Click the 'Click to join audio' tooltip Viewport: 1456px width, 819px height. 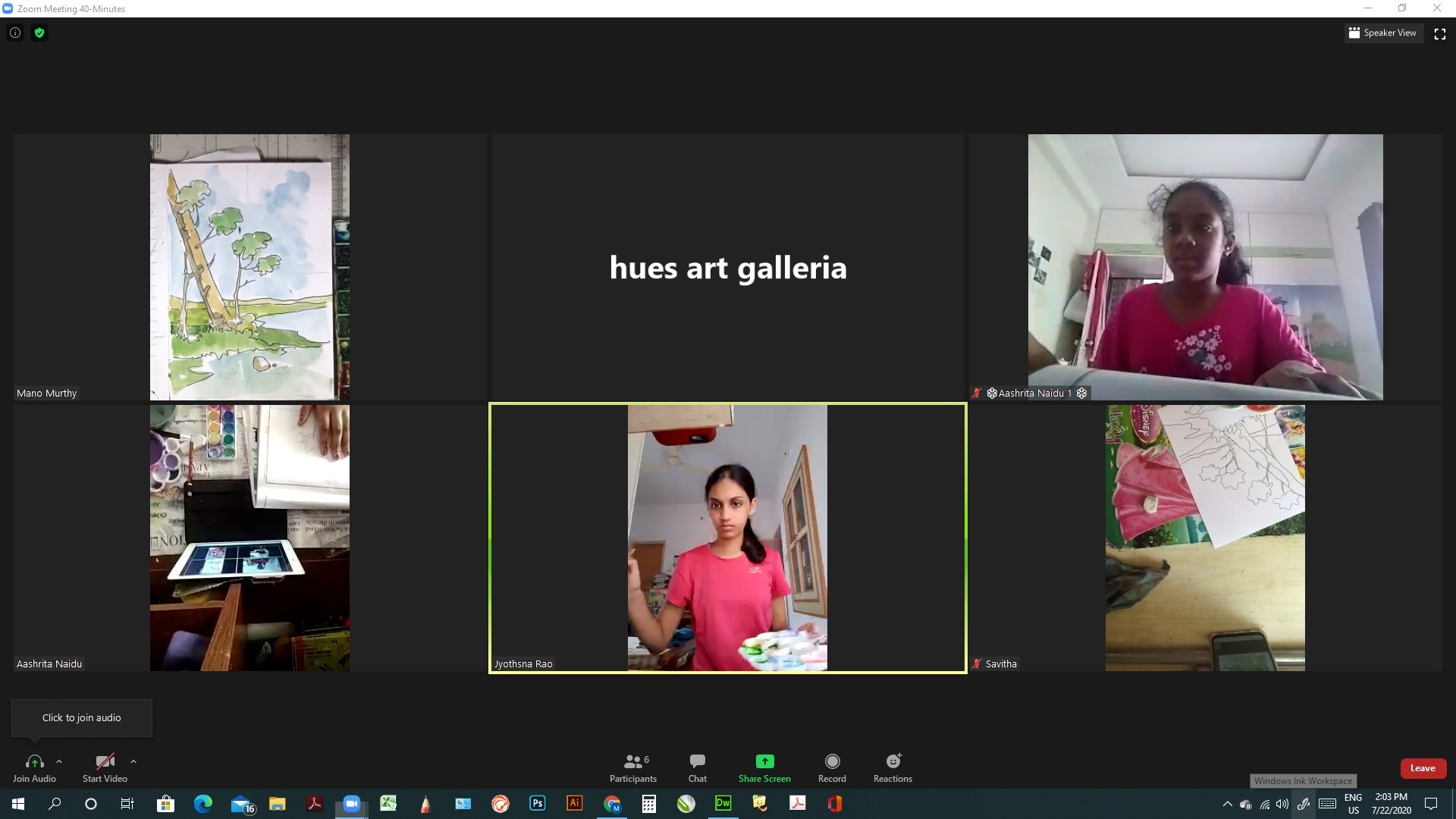pyautogui.click(x=81, y=717)
